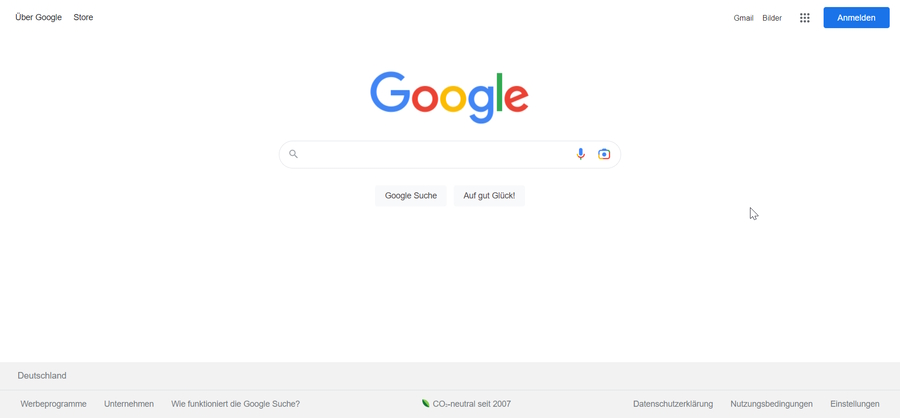Open the Google apps grid menu
900x418 pixels.
click(805, 18)
